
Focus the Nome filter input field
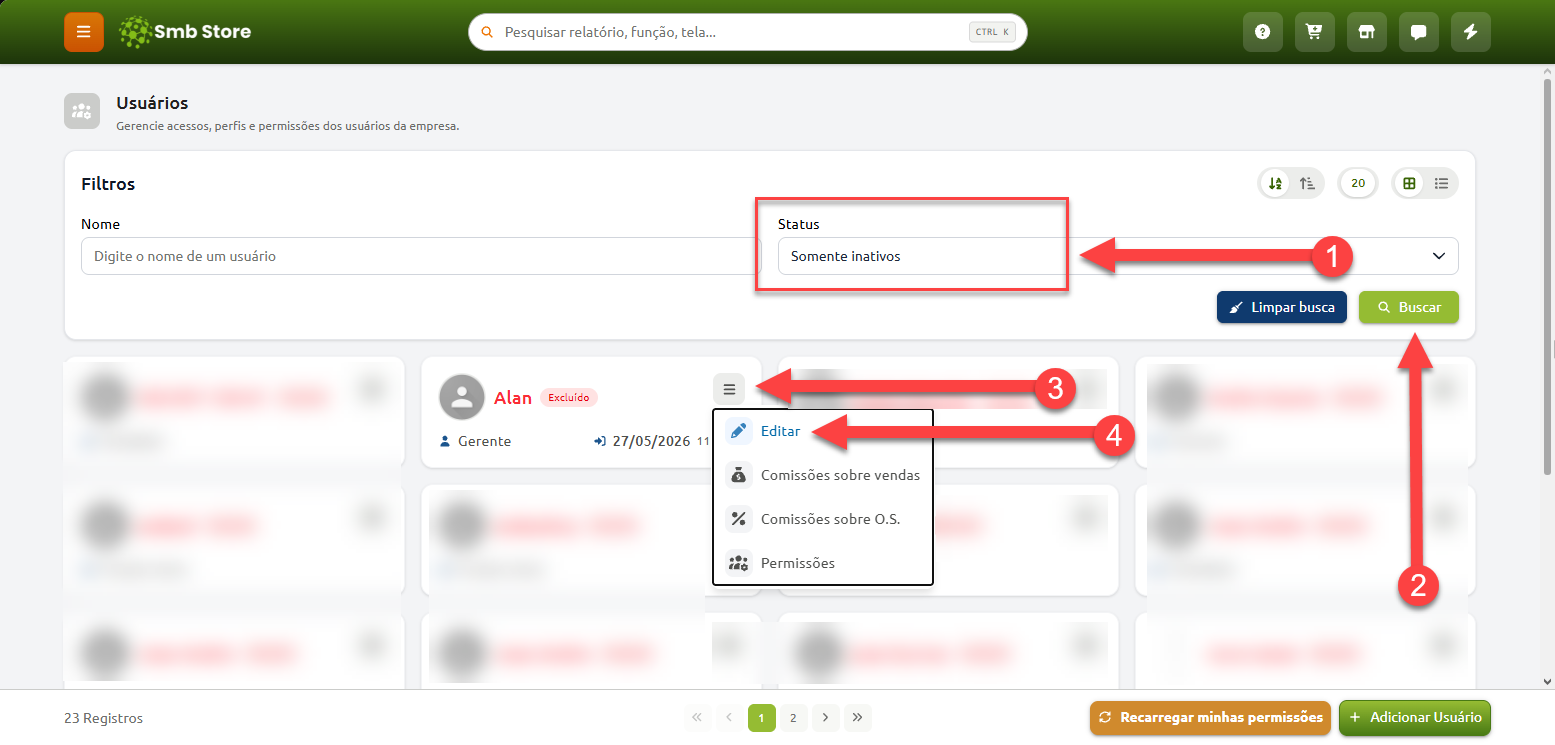point(421,256)
